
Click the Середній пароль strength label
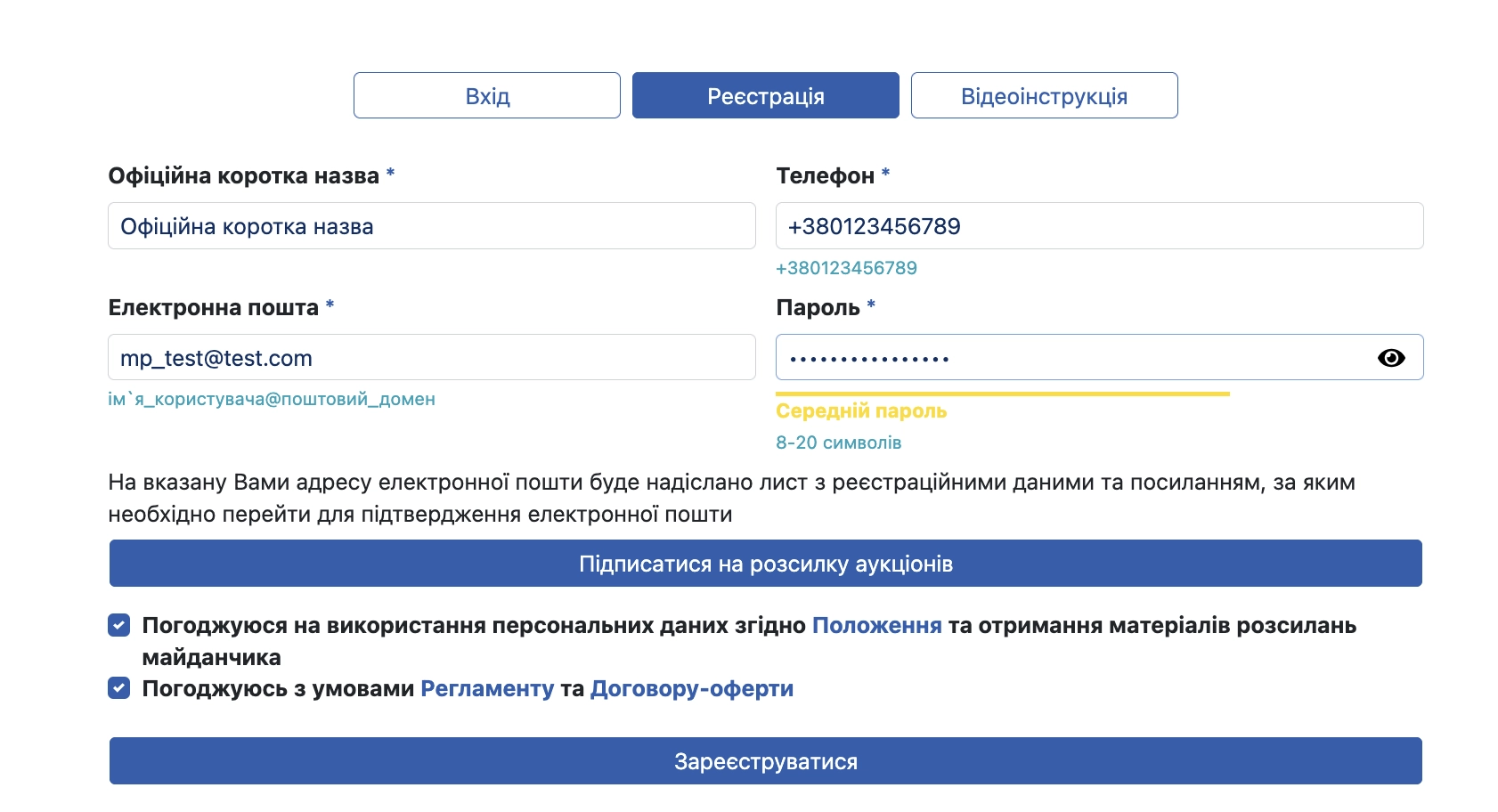[861, 411]
